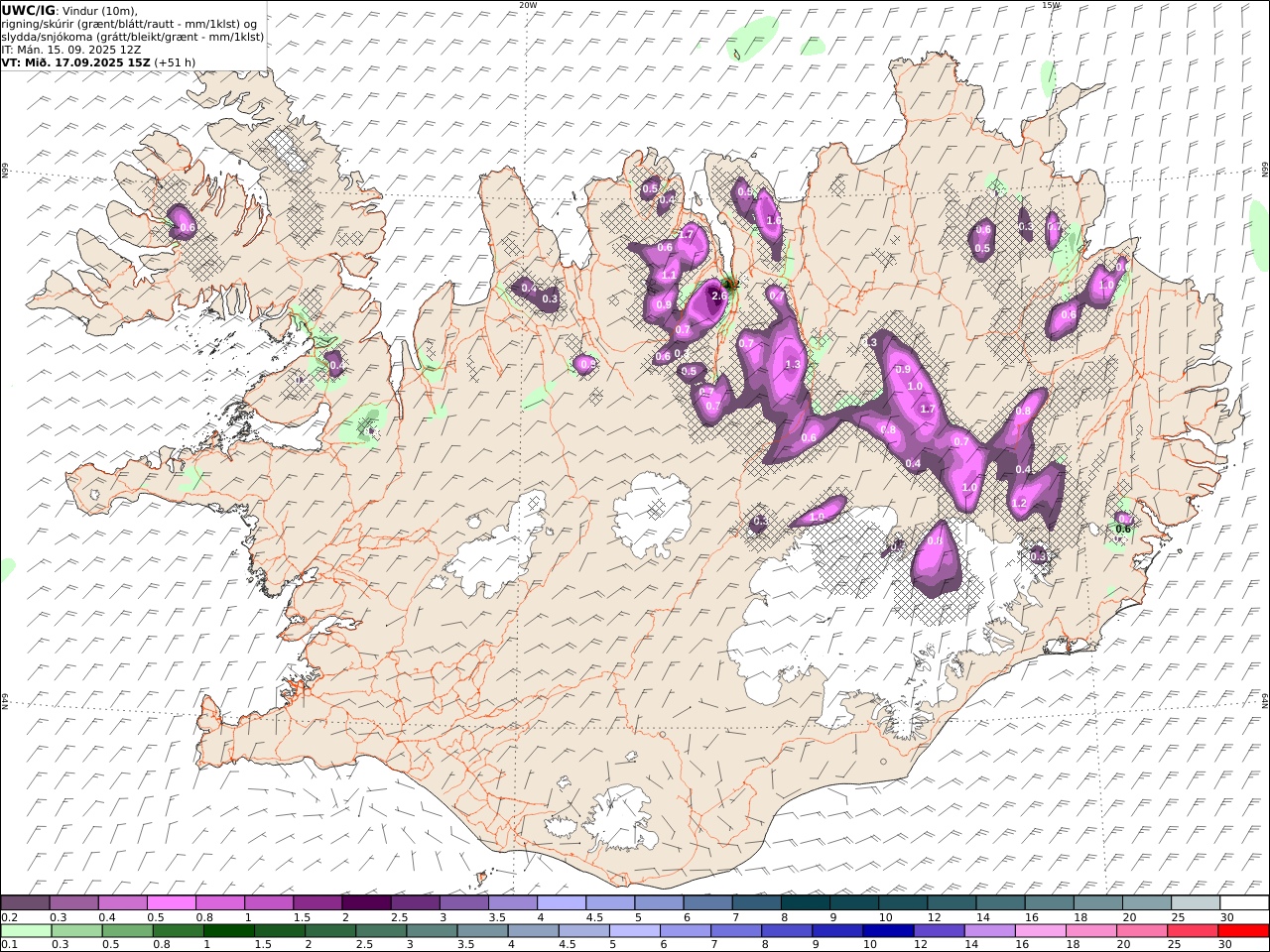
Task: Select the 0.3 purple swatch in the top legend row
Action: pos(73,903)
